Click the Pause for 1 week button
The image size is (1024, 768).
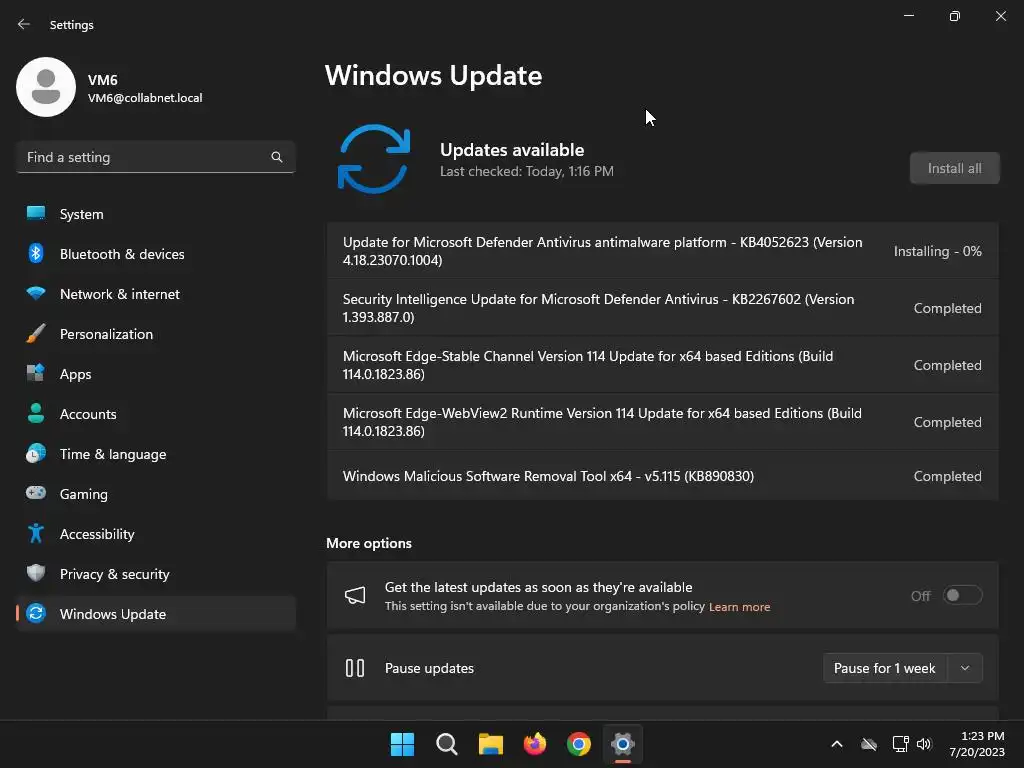[885, 668]
